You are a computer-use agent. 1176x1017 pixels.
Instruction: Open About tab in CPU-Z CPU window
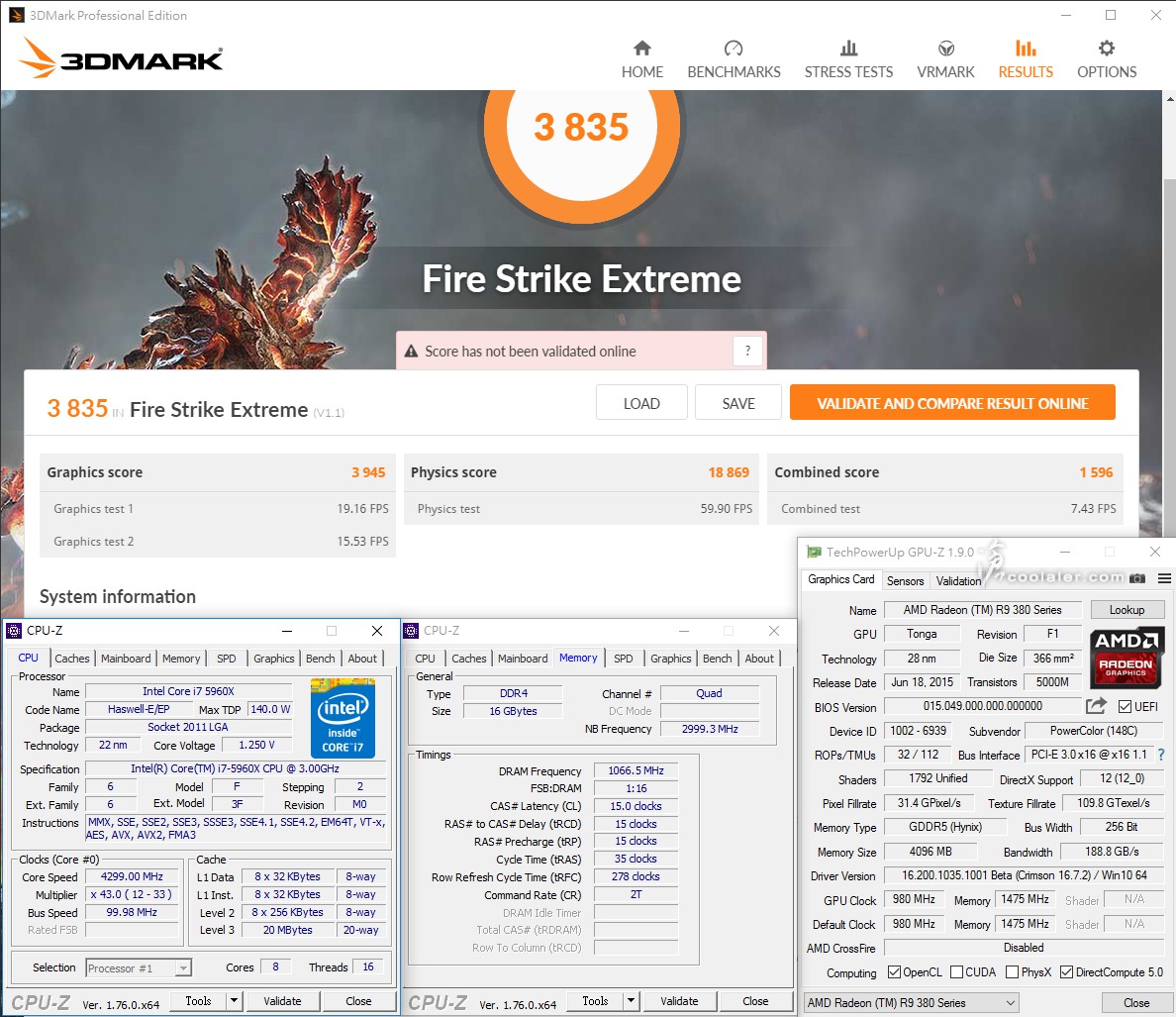(362, 659)
